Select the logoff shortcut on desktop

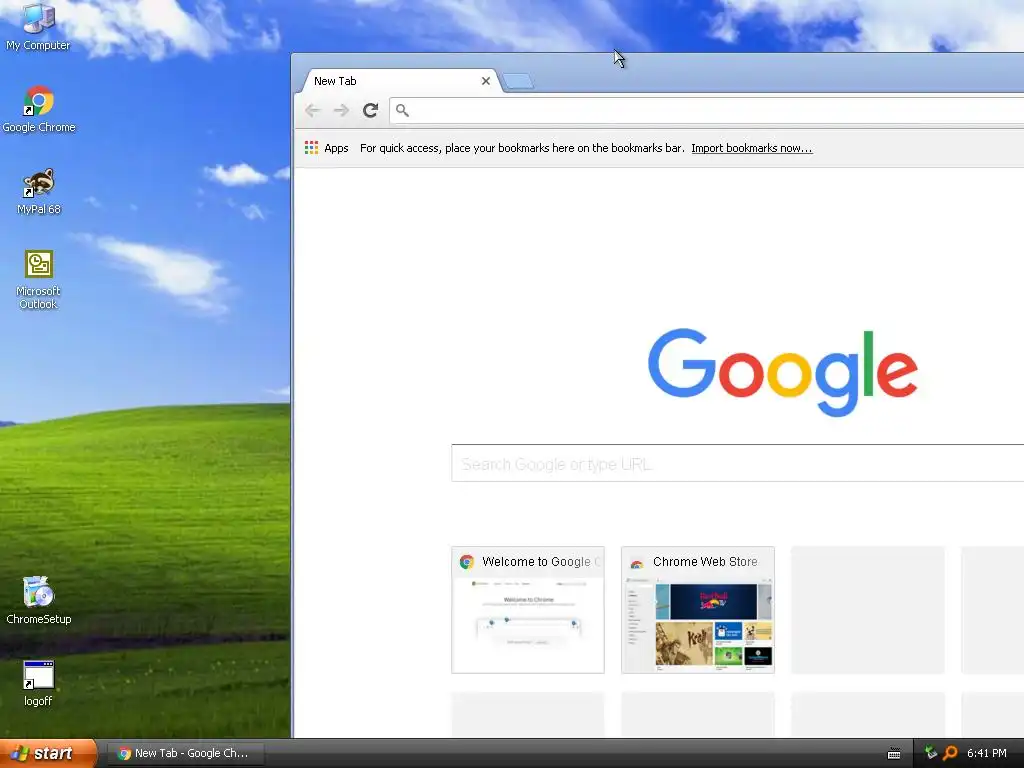39,683
